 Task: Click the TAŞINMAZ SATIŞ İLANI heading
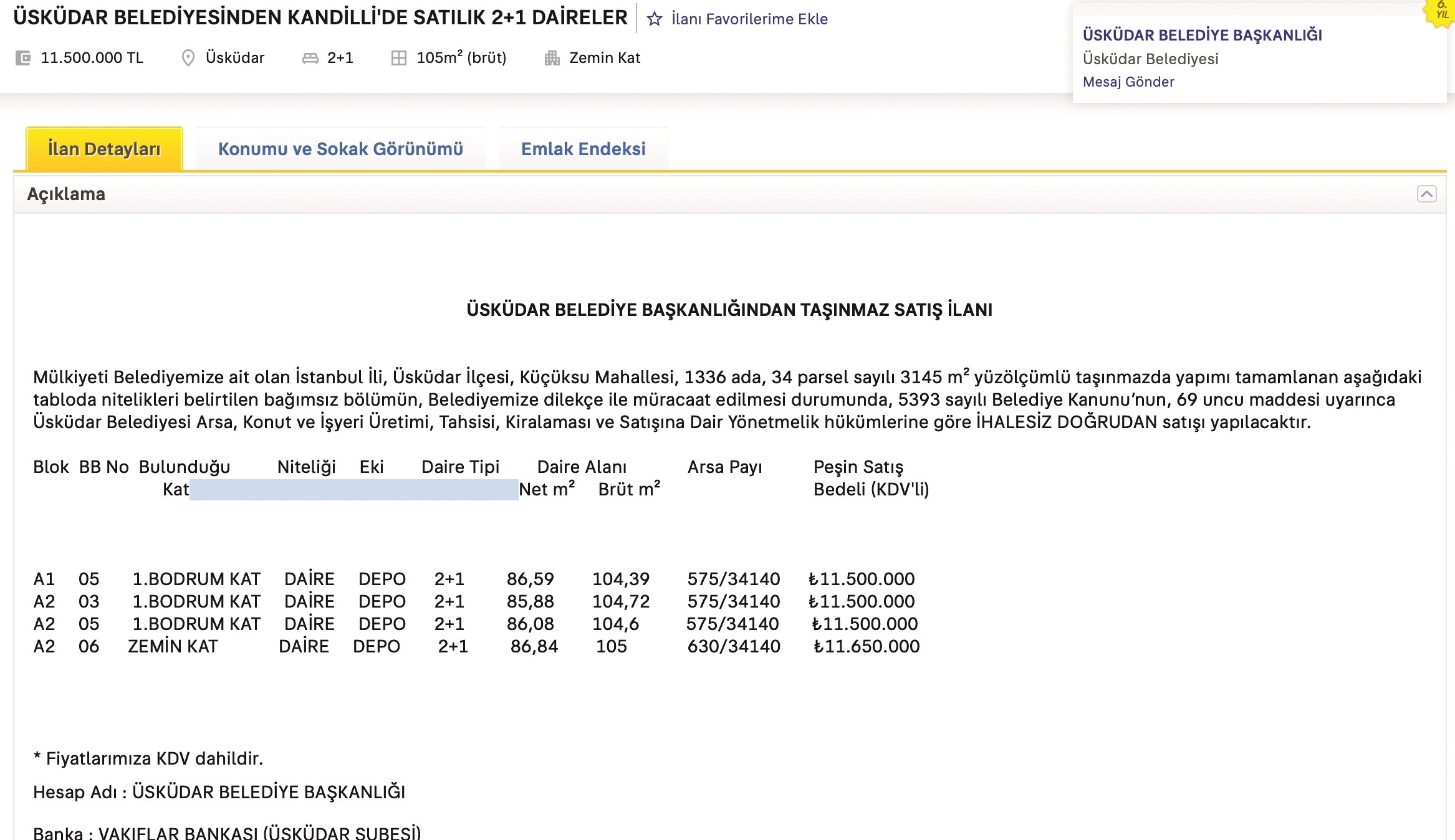point(729,310)
